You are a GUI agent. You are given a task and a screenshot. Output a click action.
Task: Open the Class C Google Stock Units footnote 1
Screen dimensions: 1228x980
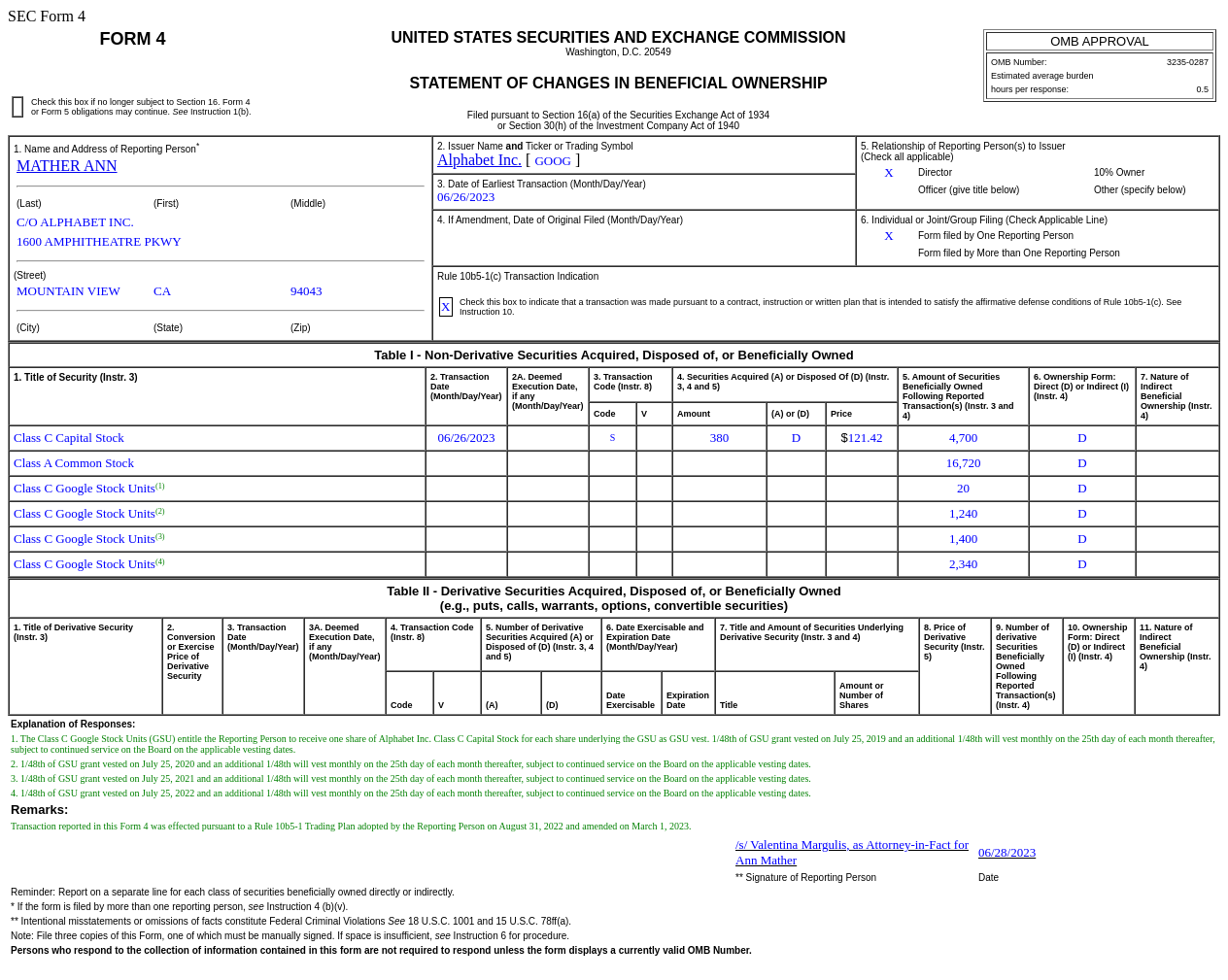click(x=159, y=484)
